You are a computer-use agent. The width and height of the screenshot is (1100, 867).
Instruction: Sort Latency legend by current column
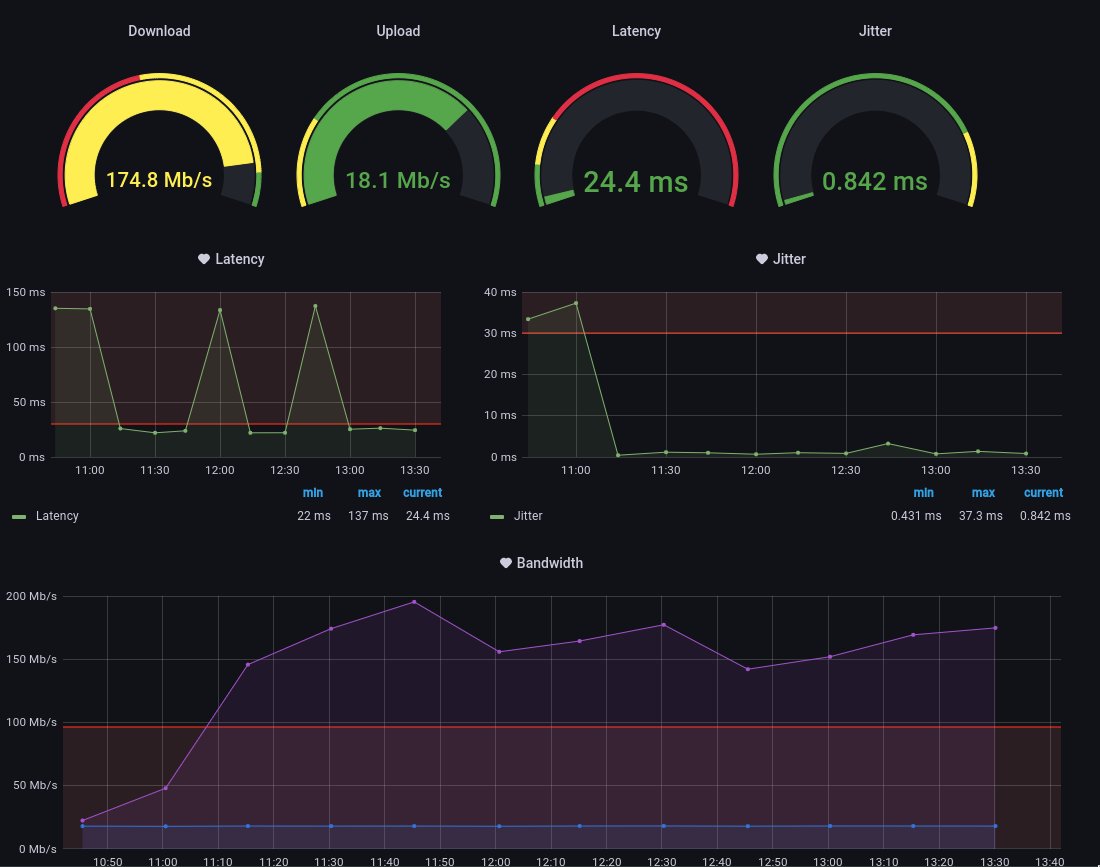click(422, 492)
